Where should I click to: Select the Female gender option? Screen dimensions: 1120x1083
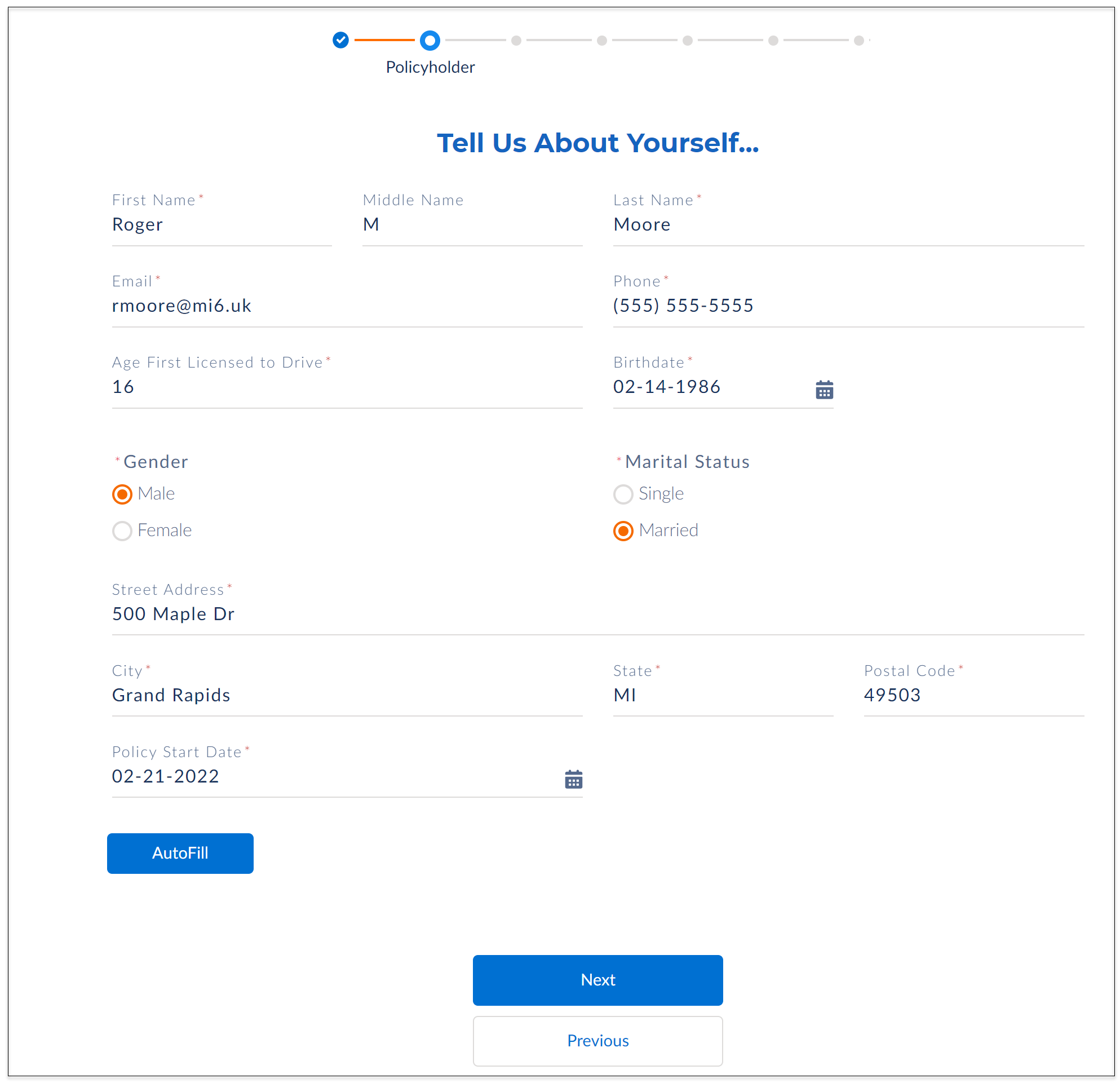[122, 531]
